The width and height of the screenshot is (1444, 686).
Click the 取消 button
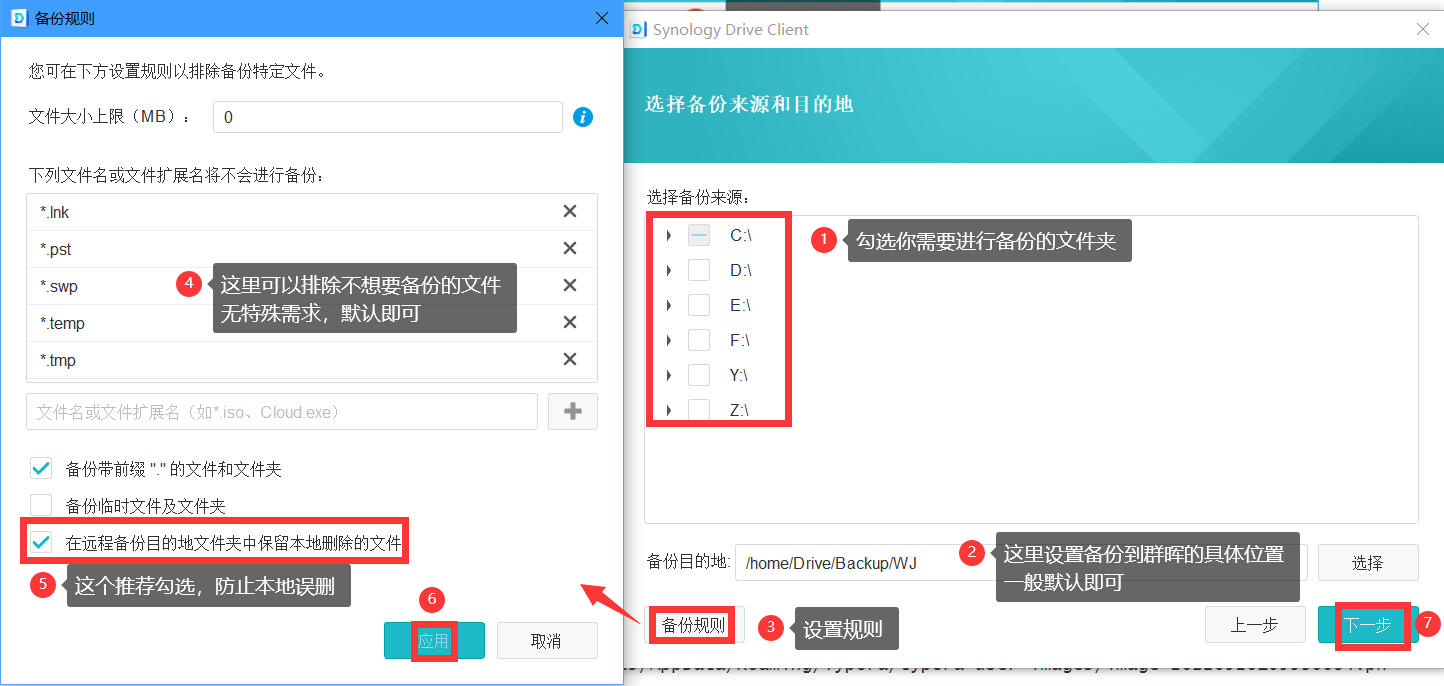click(x=547, y=641)
